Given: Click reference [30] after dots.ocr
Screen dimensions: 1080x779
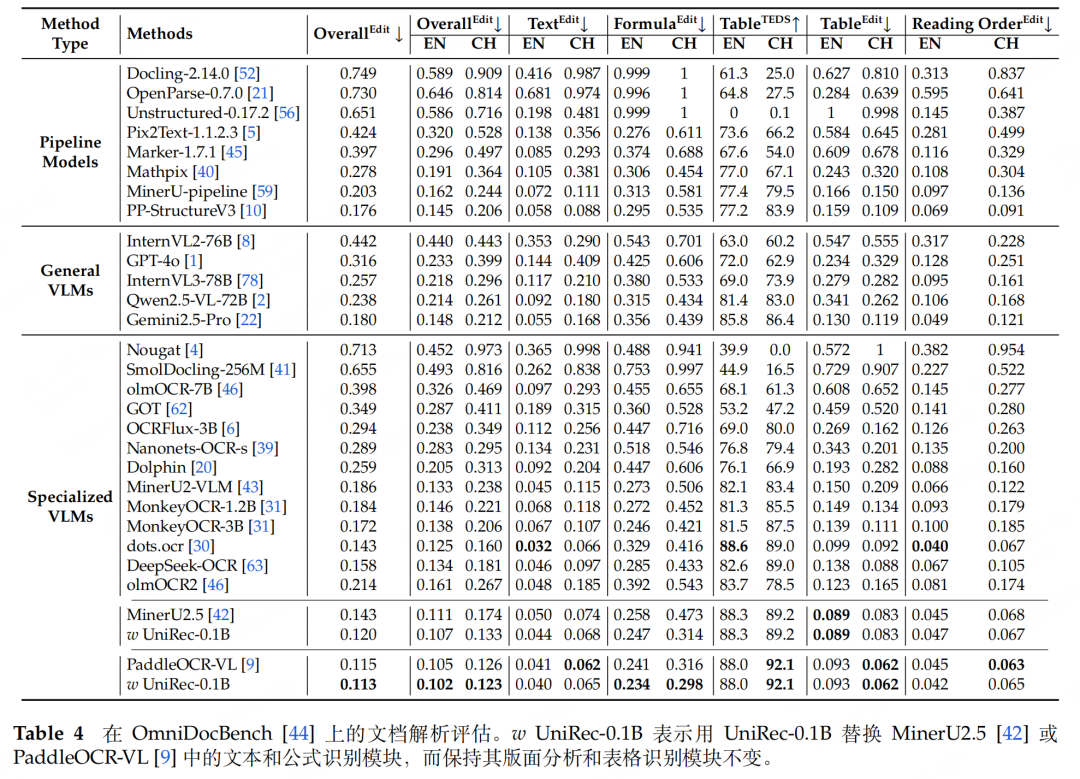Looking at the screenshot, I should [x=201, y=546].
